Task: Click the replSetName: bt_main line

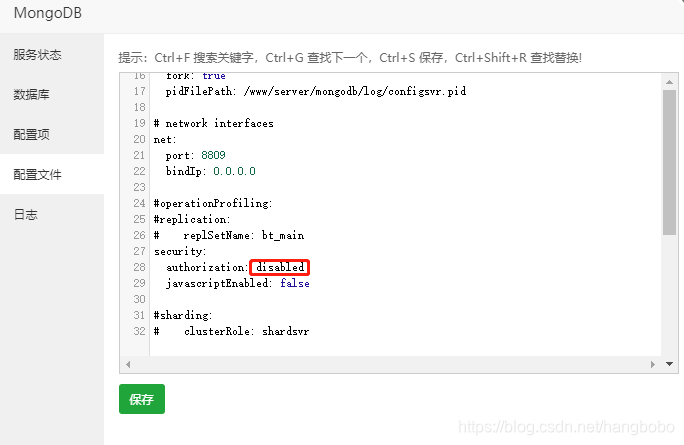Action: coord(229,235)
